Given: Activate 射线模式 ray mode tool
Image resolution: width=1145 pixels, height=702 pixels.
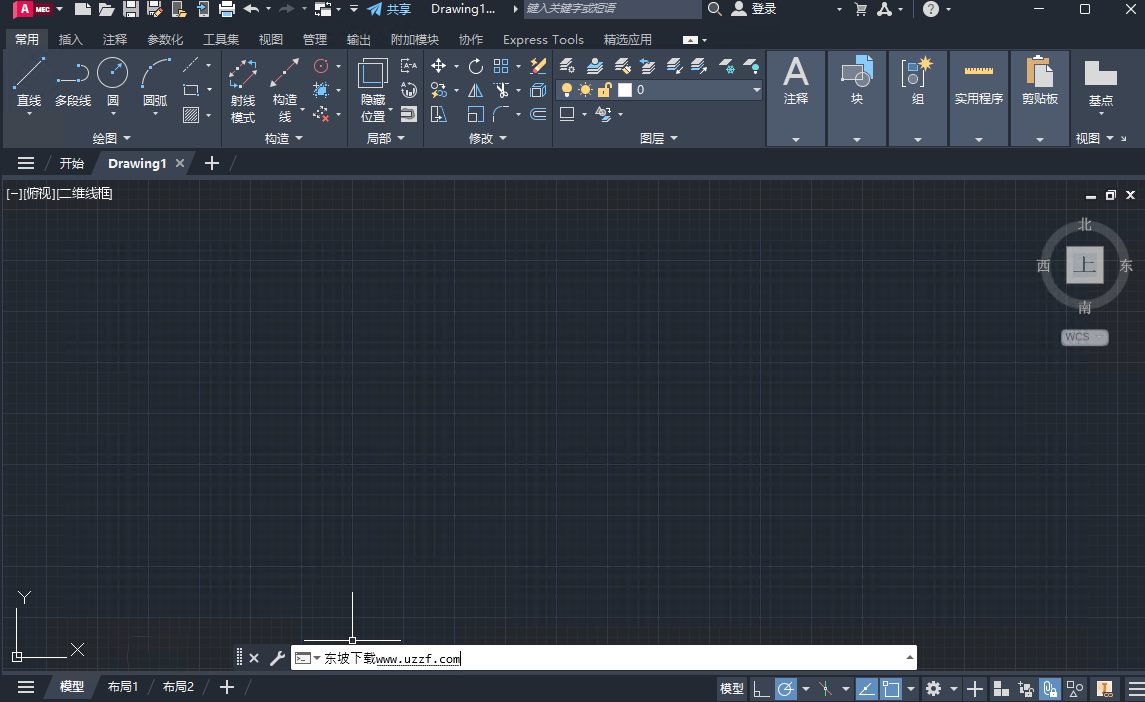Looking at the screenshot, I should pos(242,90).
